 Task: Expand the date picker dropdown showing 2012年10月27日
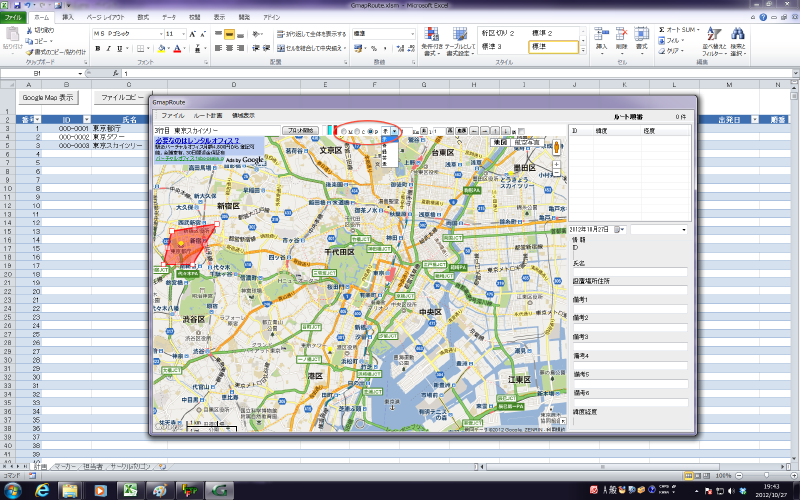click(619, 230)
